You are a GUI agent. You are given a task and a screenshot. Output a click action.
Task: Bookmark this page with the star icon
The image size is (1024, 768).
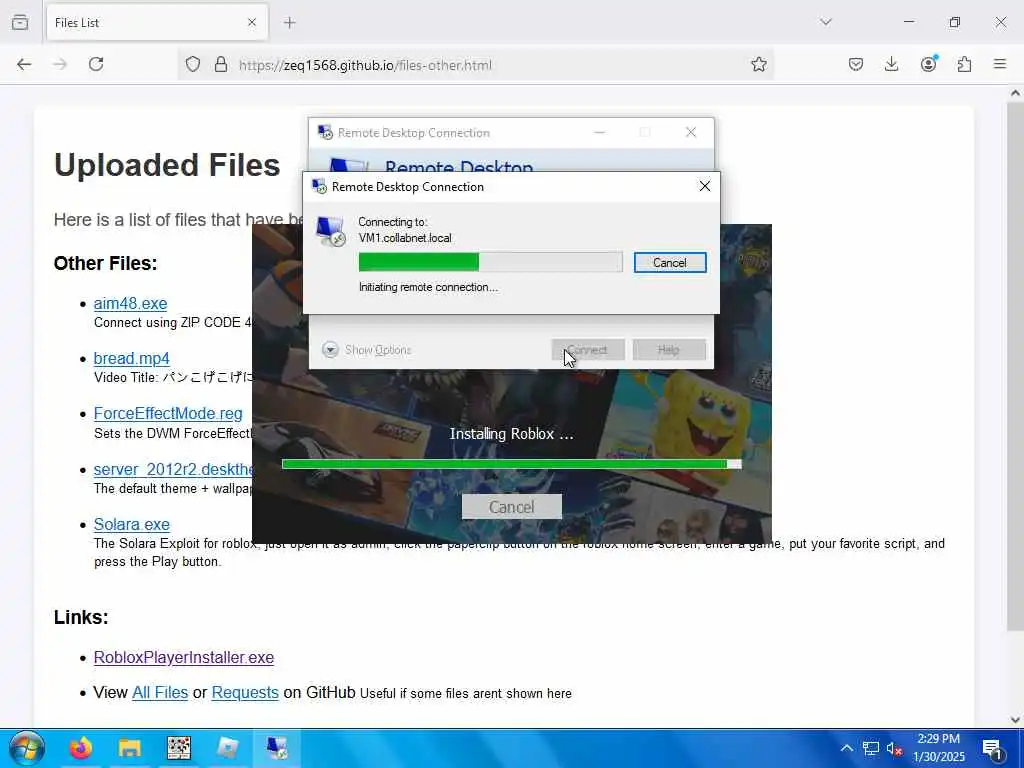tap(758, 64)
